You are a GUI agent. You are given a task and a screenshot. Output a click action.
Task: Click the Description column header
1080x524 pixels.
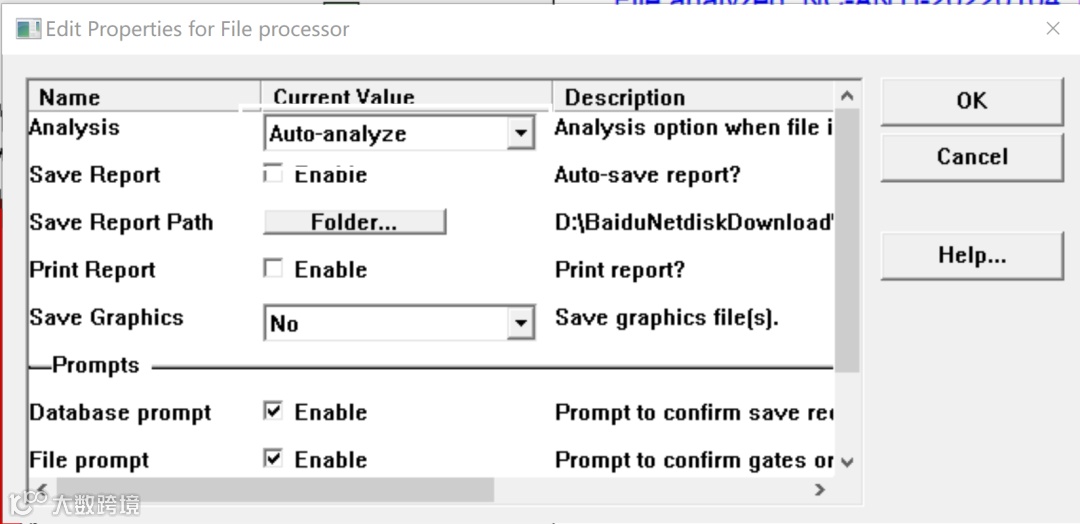tap(690, 97)
